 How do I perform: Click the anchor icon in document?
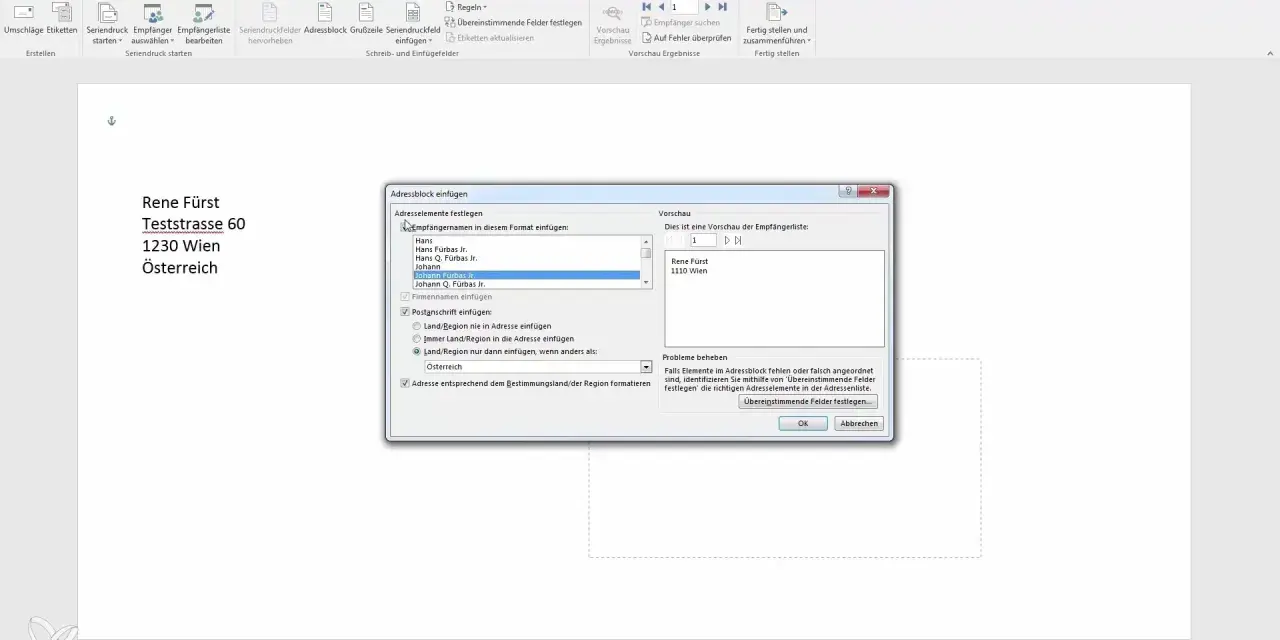tap(112, 121)
